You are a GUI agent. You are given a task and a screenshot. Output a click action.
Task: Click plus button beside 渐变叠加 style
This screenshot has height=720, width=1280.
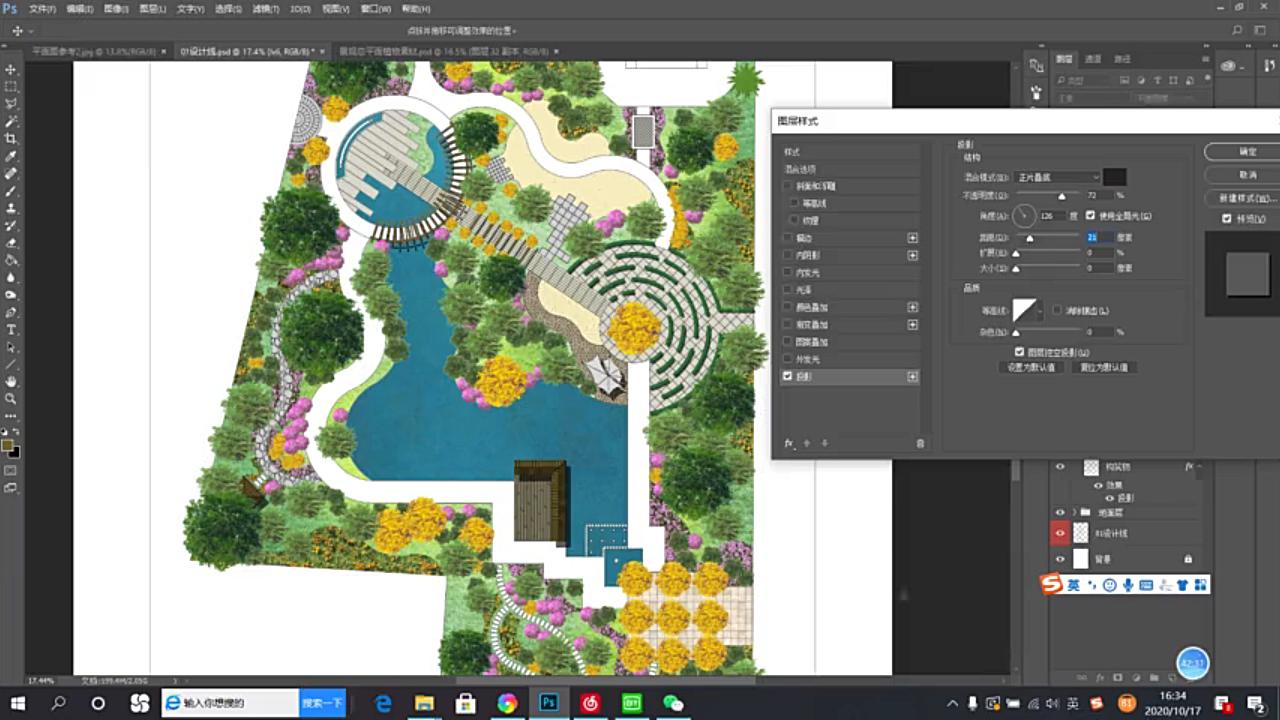point(912,324)
